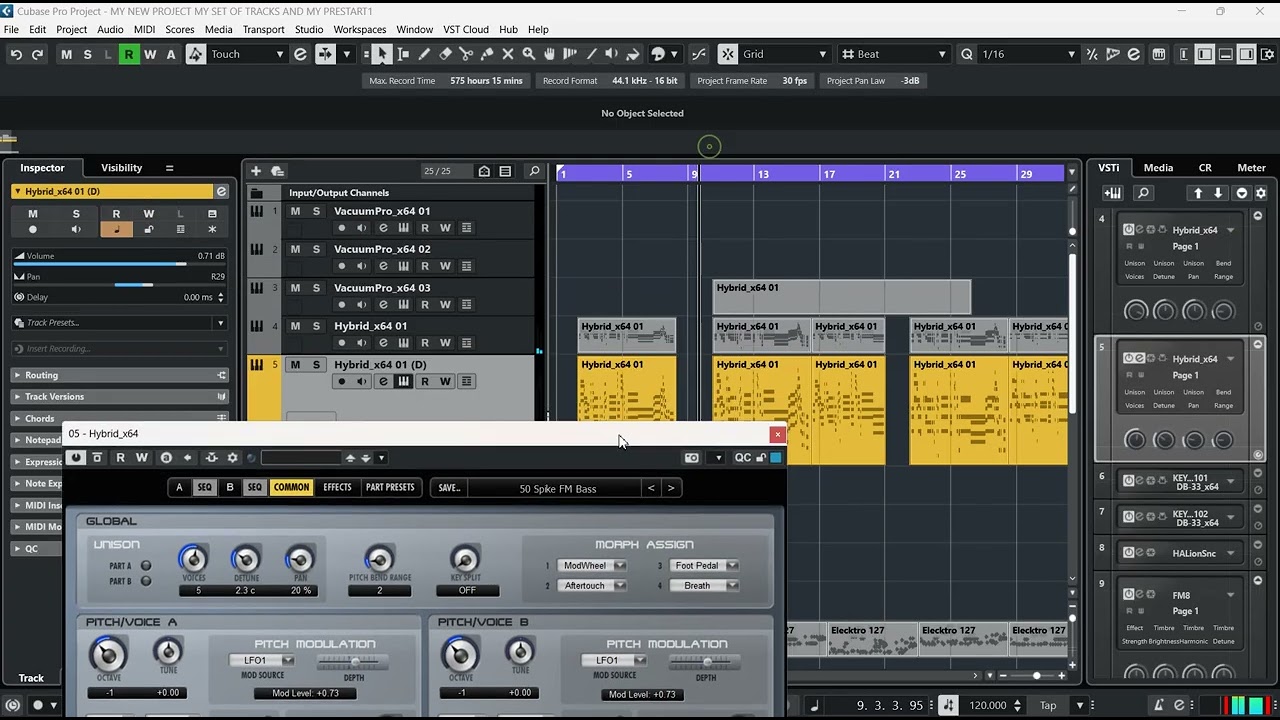Open Edit Channel Settings e in Inspector header
1280x720 pixels.
222,191
